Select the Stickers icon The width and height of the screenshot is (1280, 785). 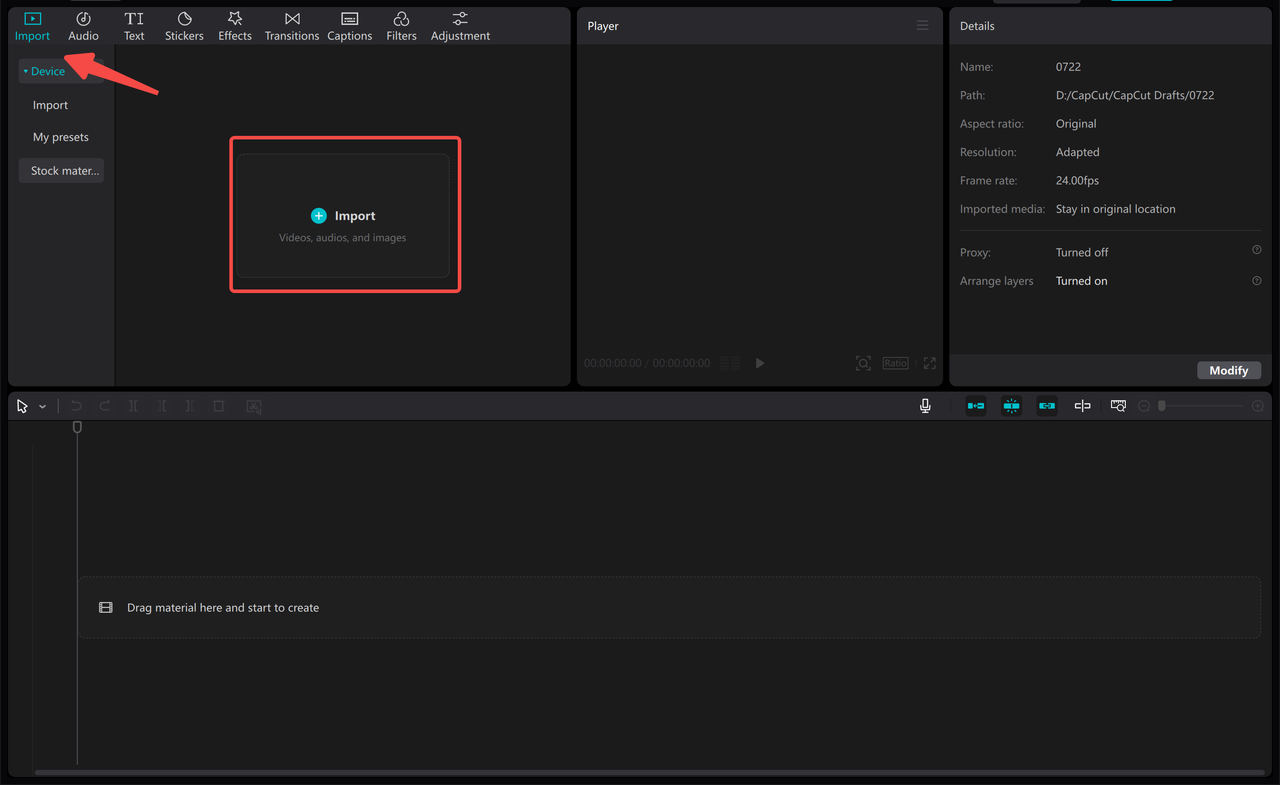(x=184, y=25)
